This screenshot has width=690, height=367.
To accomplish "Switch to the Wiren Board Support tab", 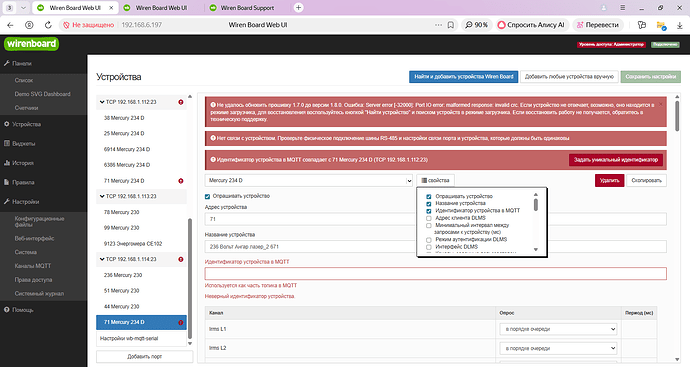I will click(246, 7).
